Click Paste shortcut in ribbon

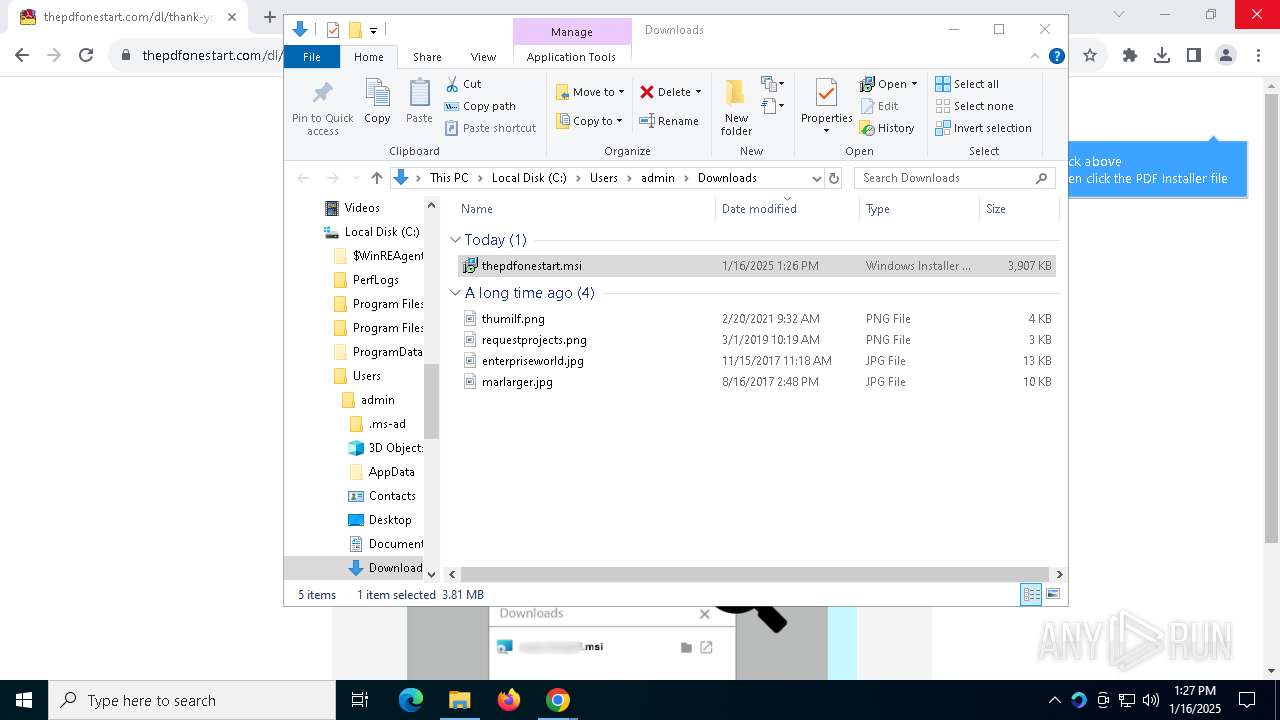click(490, 128)
